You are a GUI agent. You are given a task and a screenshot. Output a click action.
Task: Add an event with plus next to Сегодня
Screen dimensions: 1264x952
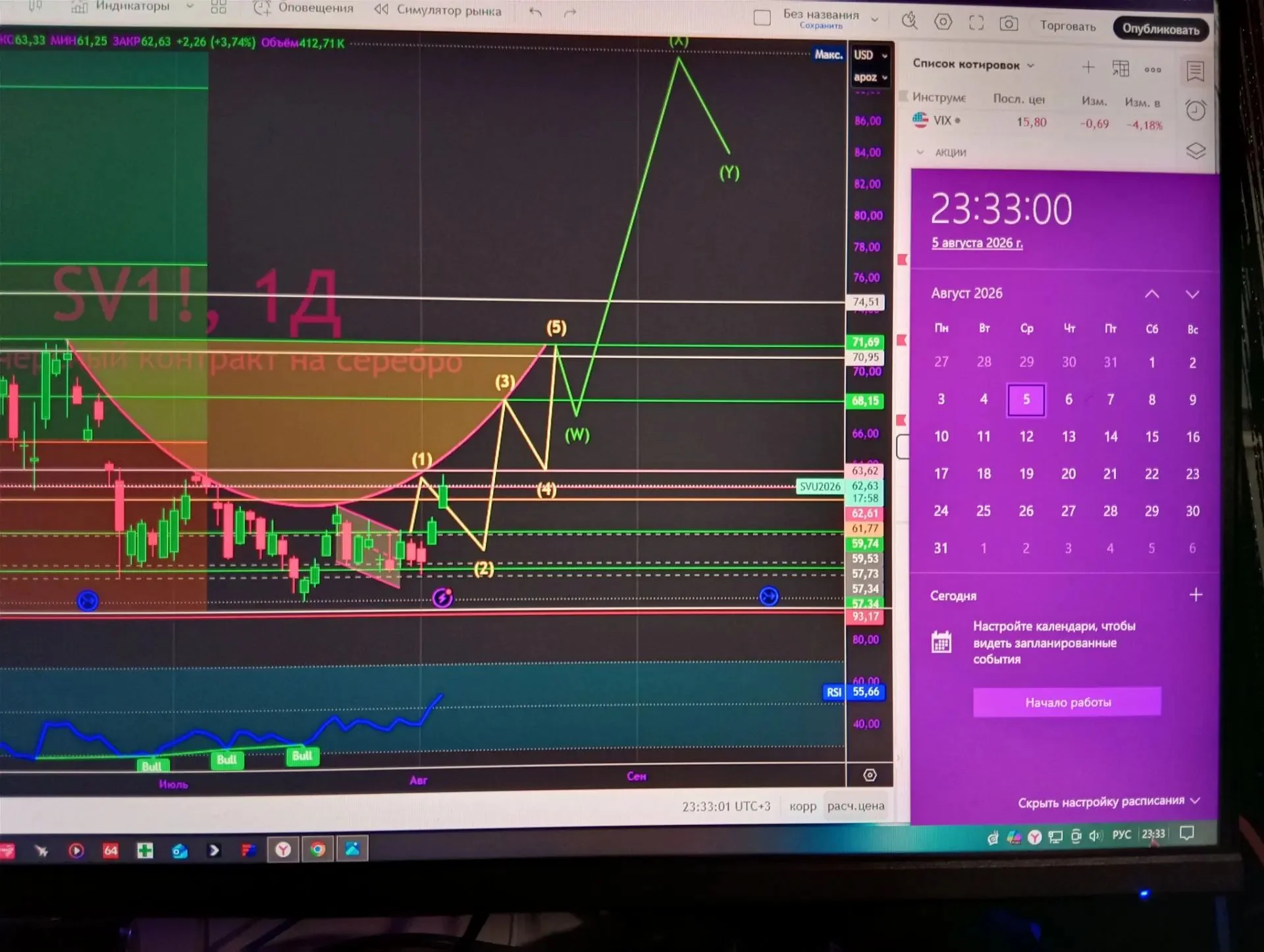[x=1196, y=595]
